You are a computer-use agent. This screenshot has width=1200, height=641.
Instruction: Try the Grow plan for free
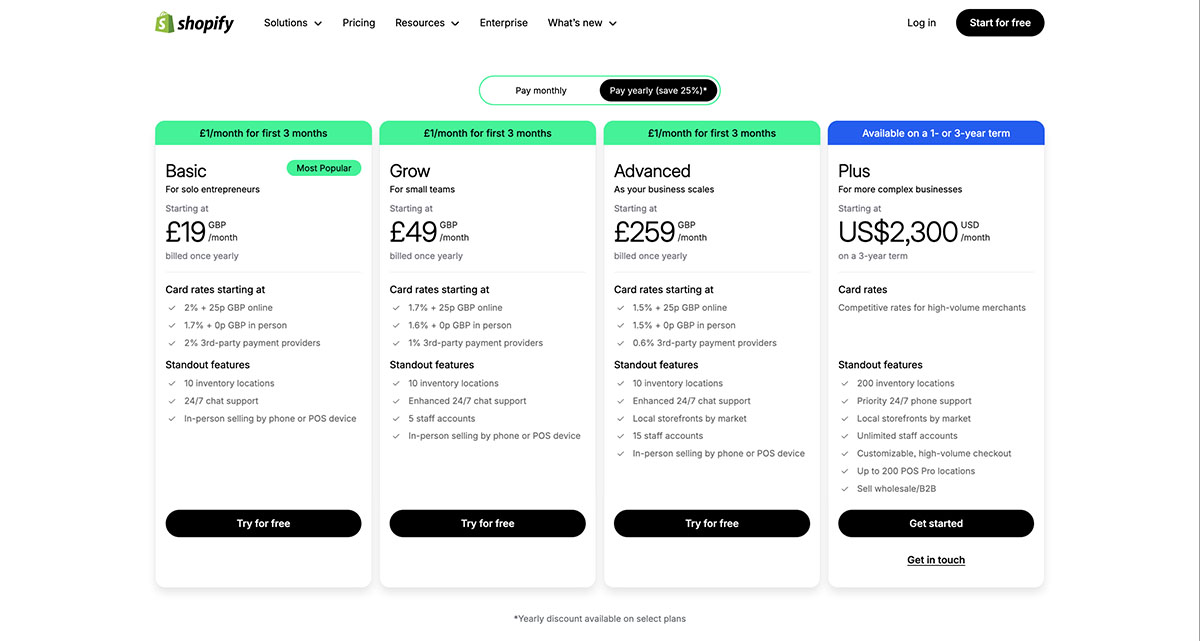[487, 523]
